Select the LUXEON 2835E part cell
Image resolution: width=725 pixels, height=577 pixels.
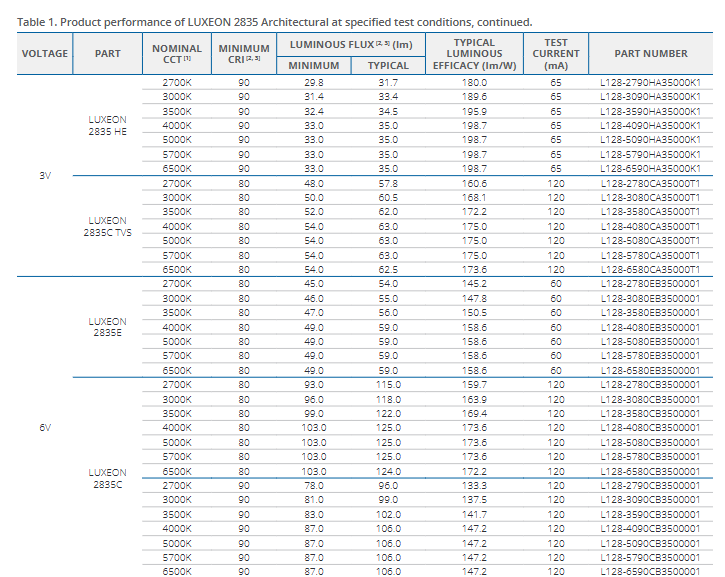(107, 327)
